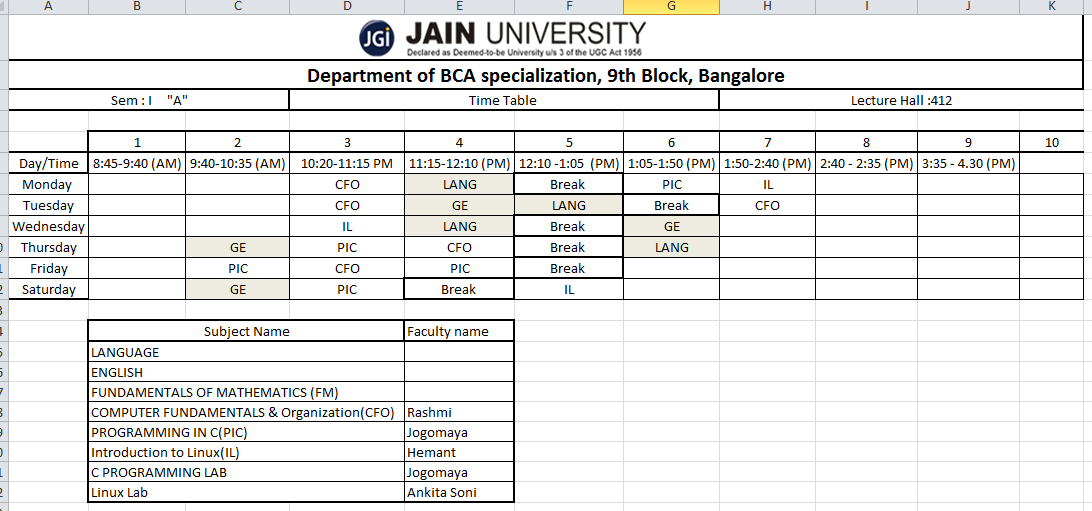Select the Ankita Soni faculty cell

[x=459, y=492]
